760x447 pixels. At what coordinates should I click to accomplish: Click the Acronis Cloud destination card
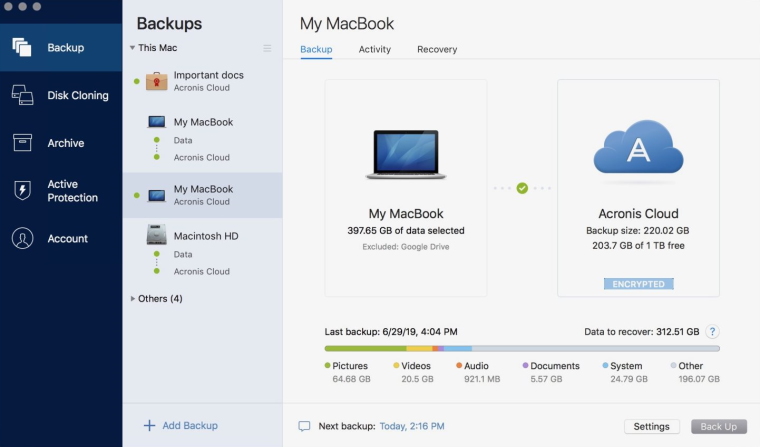(x=638, y=188)
